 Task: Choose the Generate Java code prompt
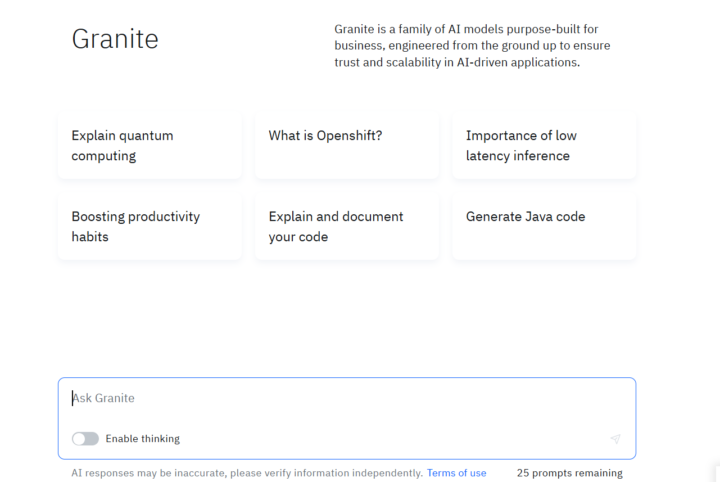pos(544,227)
